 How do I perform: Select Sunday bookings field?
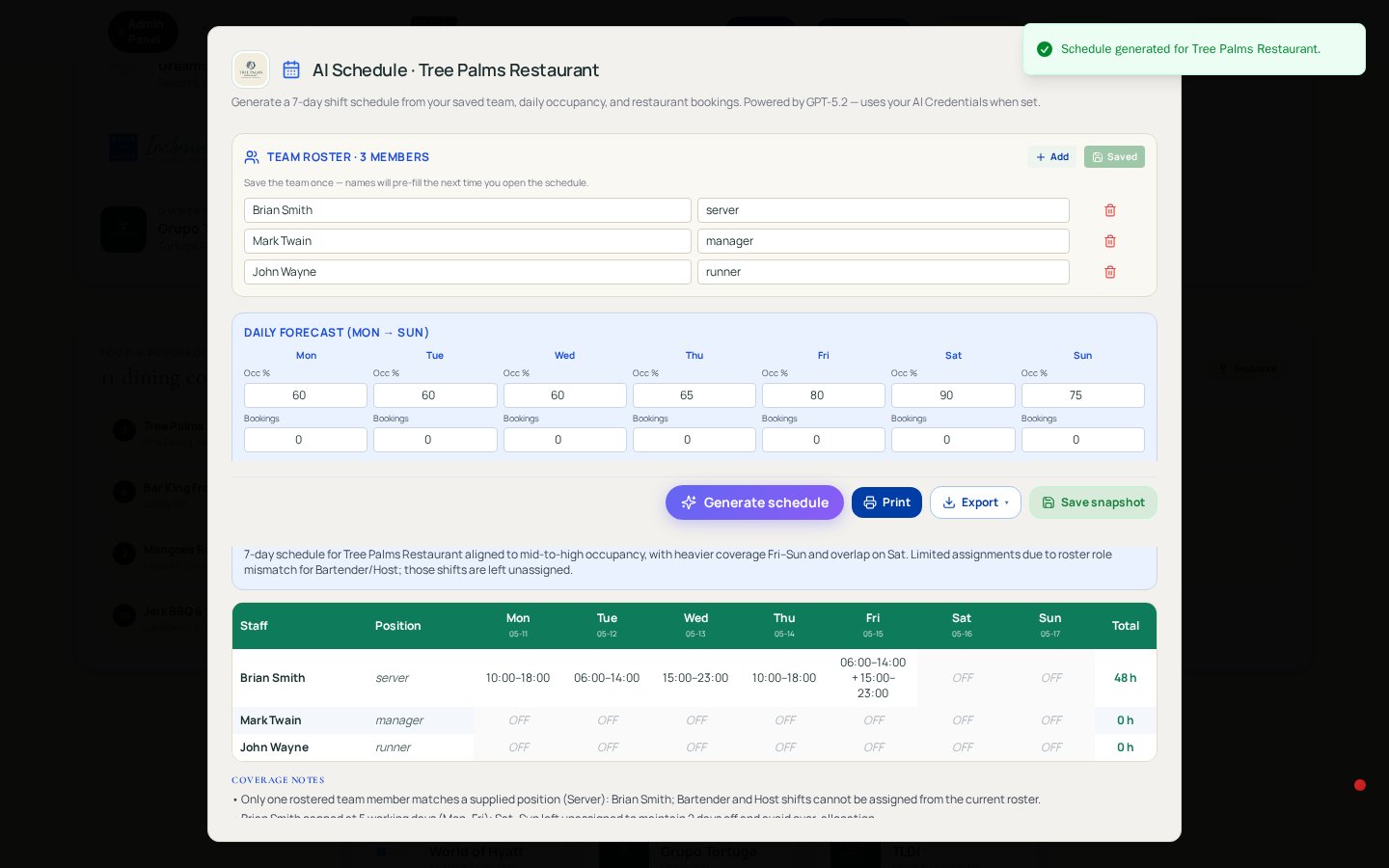point(1083,440)
